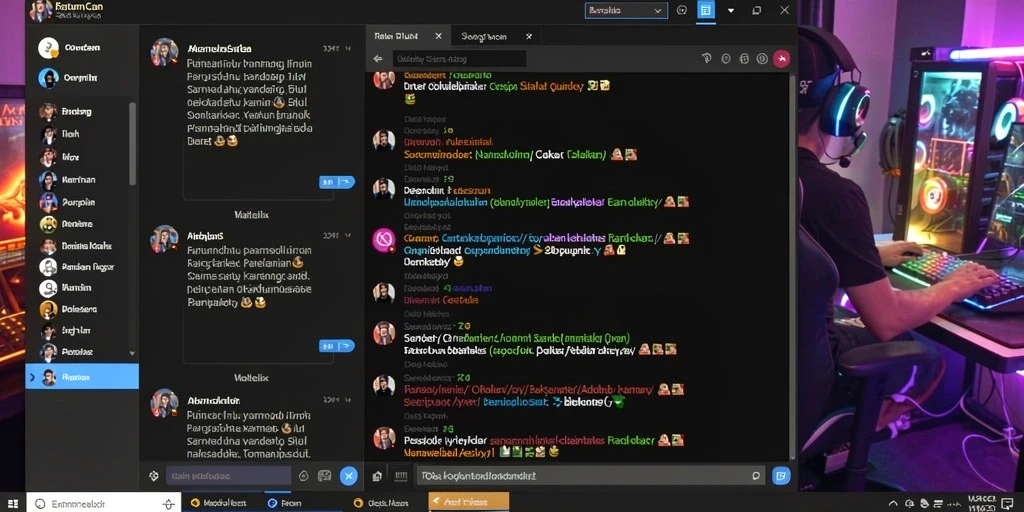Switch to the second chat tab
Image resolution: width=1024 pixels, height=512 pixels.
click(484, 37)
